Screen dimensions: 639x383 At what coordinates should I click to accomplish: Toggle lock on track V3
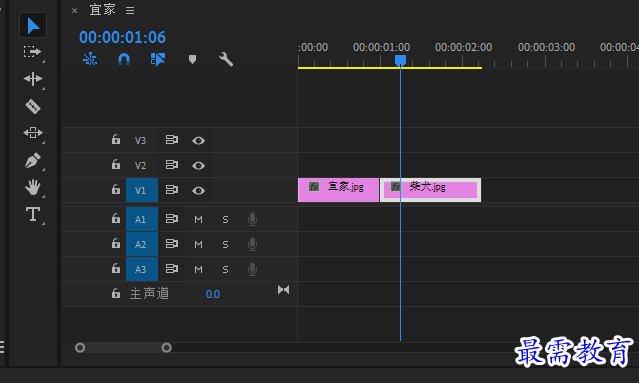[116, 140]
